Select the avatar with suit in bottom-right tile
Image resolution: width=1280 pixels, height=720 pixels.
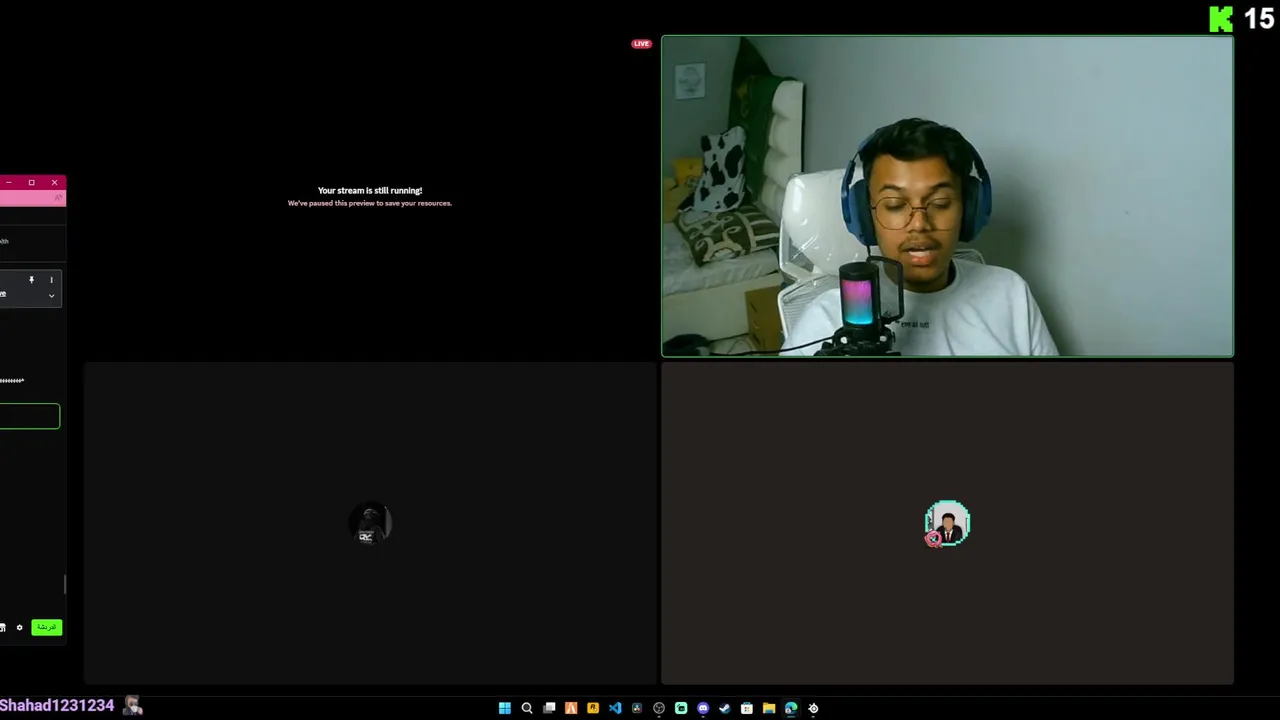(947, 524)
